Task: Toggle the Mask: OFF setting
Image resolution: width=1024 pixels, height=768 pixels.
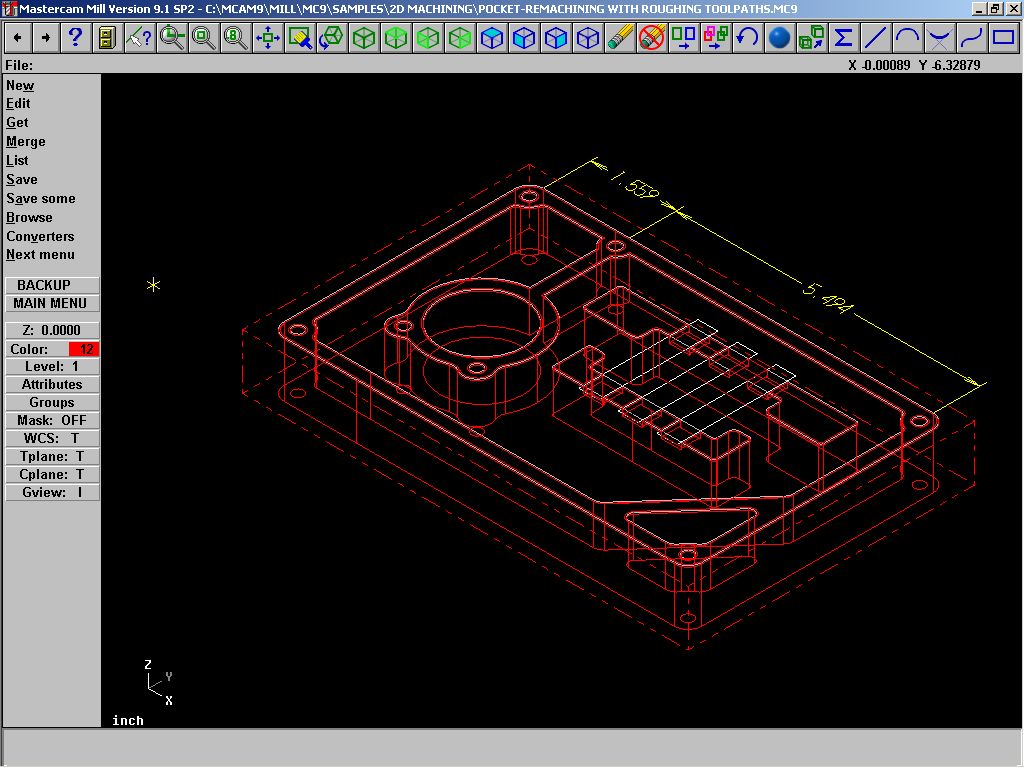Action: coord(52,421)
